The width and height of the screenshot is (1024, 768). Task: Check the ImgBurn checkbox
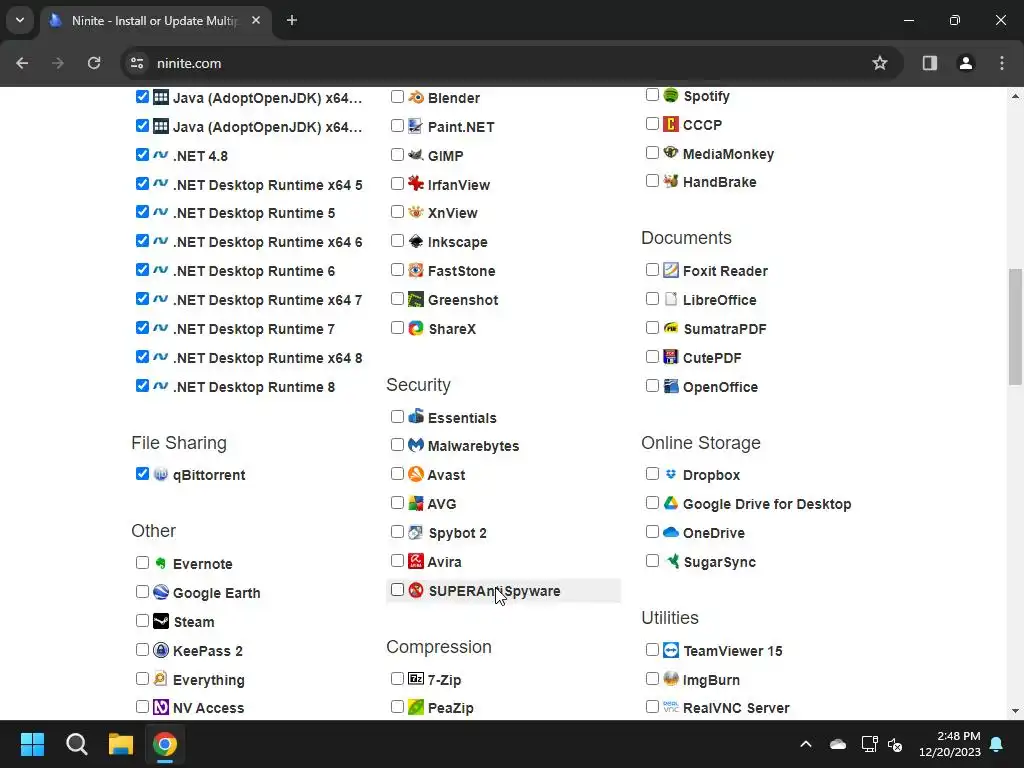(652, 679)
